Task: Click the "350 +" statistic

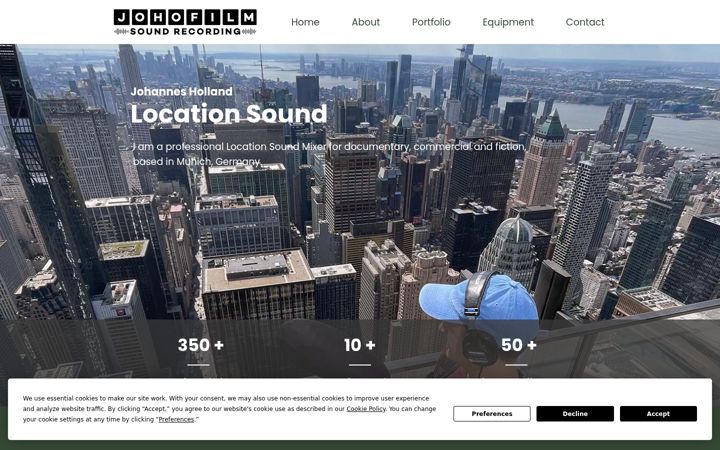Action: tap(201, 345)
